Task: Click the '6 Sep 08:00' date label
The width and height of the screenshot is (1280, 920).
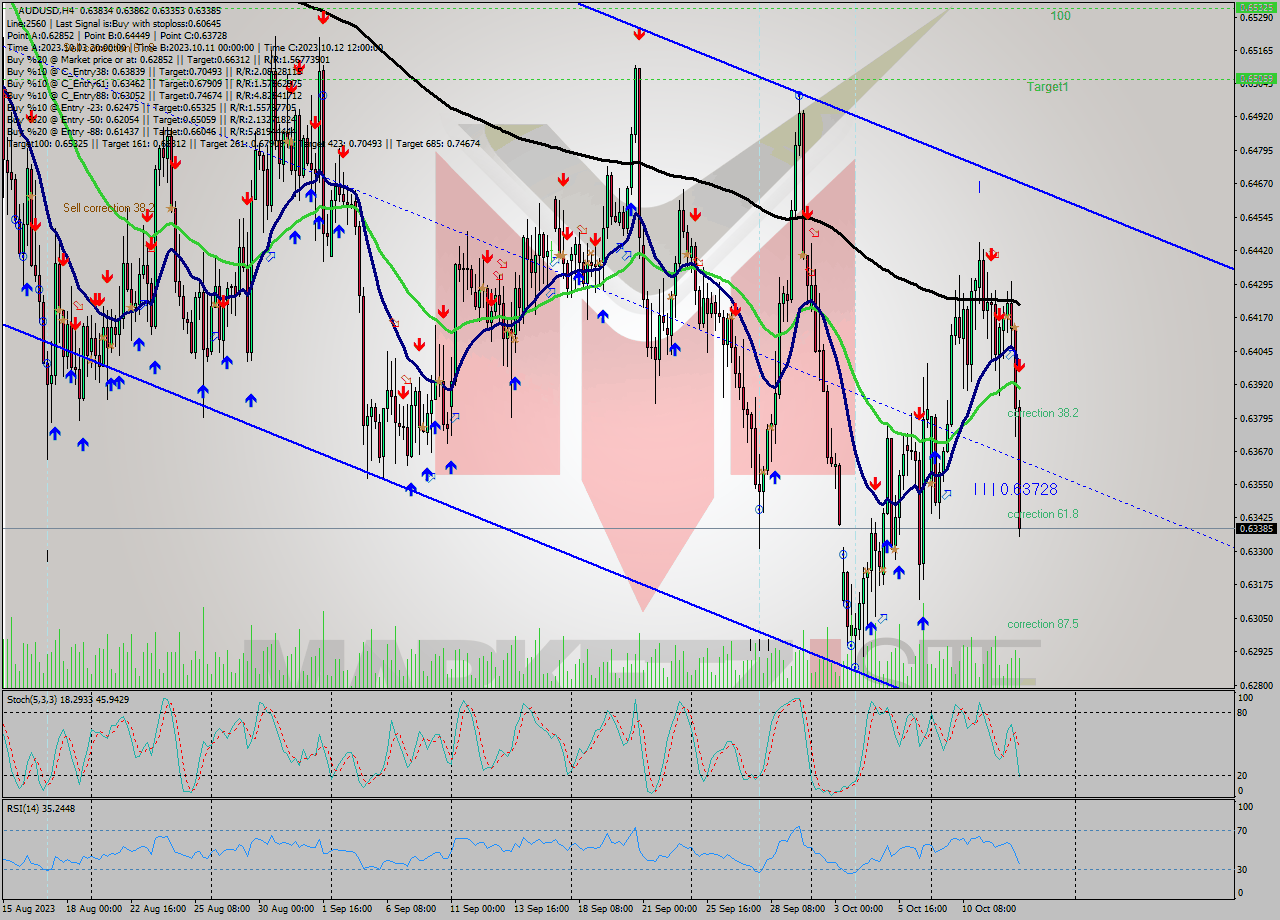Action: 409,909
